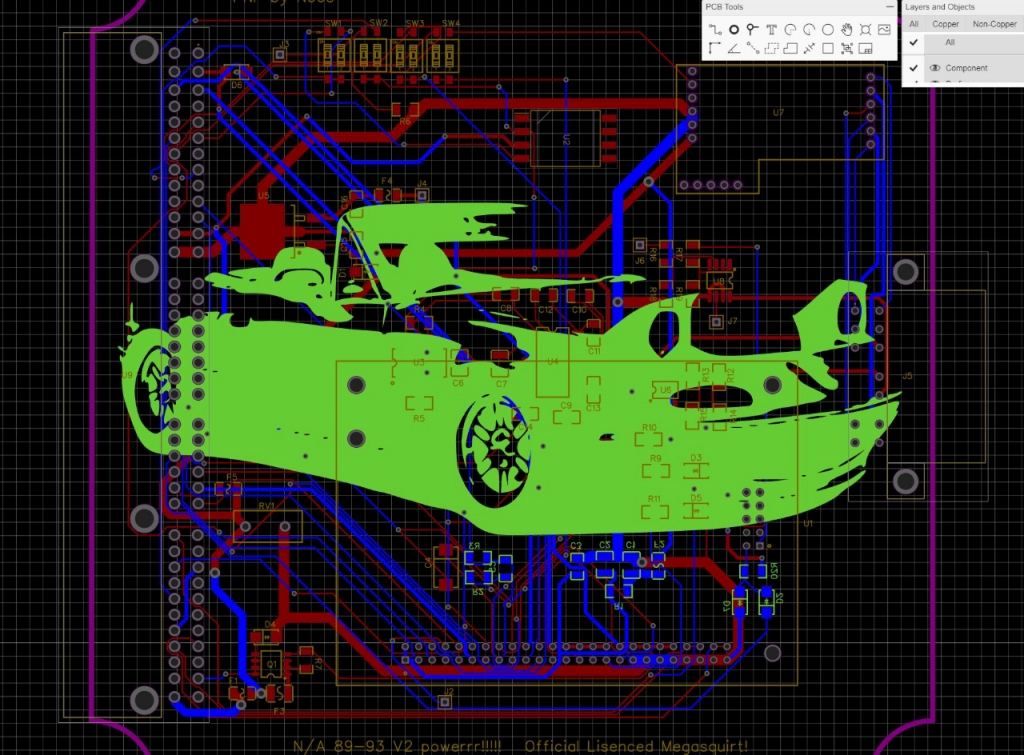Viewport: 1024px width, 755px height.
Task: Click the SW4 switch label
Action: click(x=451, y=24)
